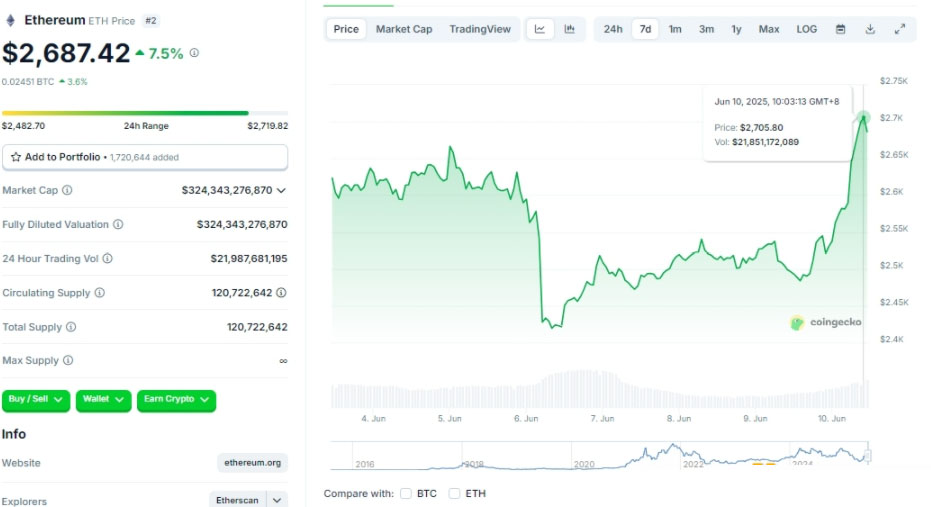Image resolution: width=931 pixels, height=507 pixels.
Task: Tick the BTC compare checkbox
Action: pos(406,493)
